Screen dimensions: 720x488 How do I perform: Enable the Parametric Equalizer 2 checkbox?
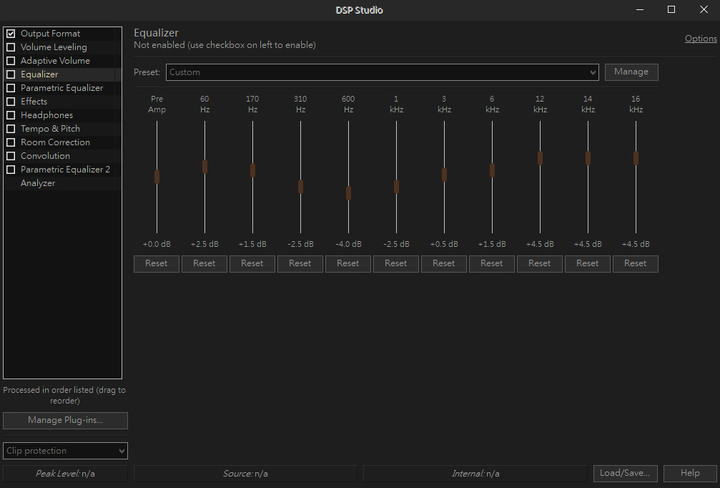tap(11, 169)
